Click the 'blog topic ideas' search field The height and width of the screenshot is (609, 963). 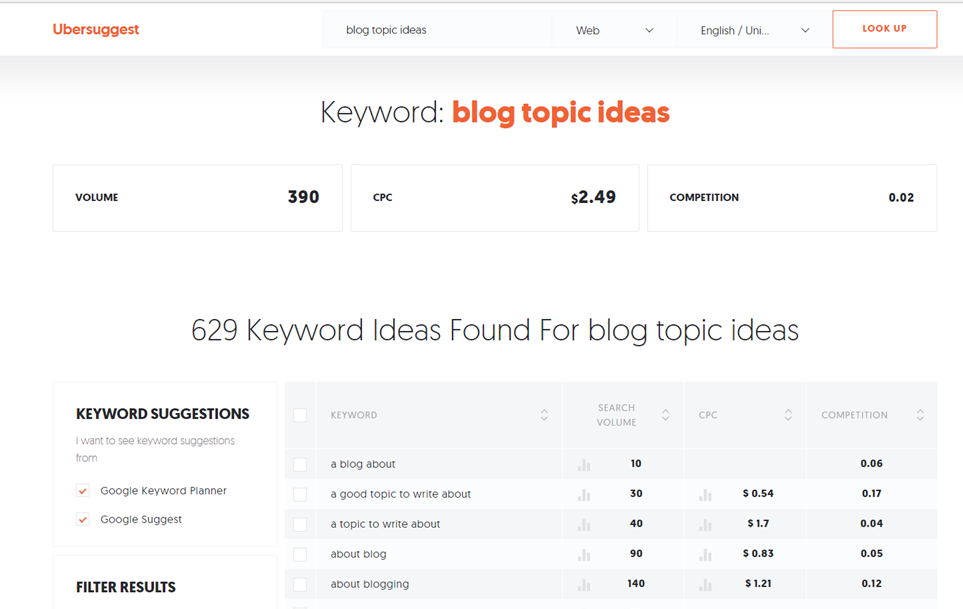pos(436,31)
